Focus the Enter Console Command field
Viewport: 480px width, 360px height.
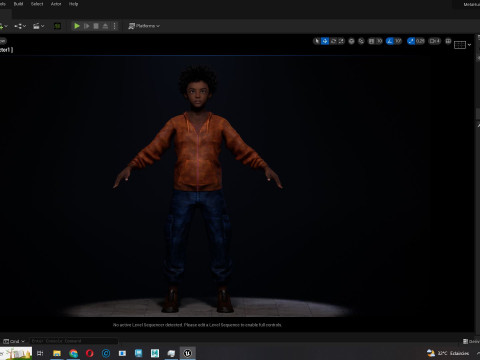click(x=73, y=341)
